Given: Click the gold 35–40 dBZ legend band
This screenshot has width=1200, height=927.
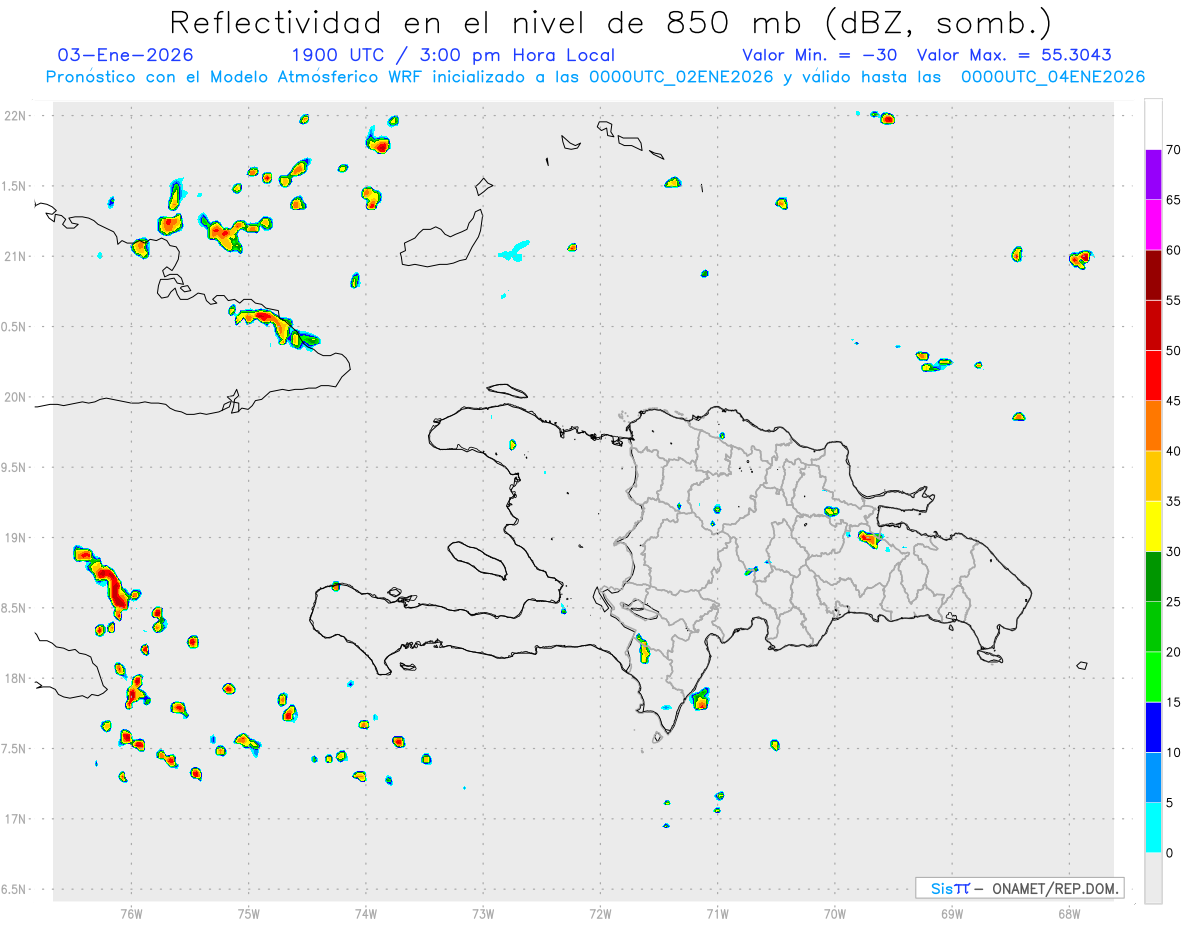Looking at the screenshot, I should [x=1154, y=476].
